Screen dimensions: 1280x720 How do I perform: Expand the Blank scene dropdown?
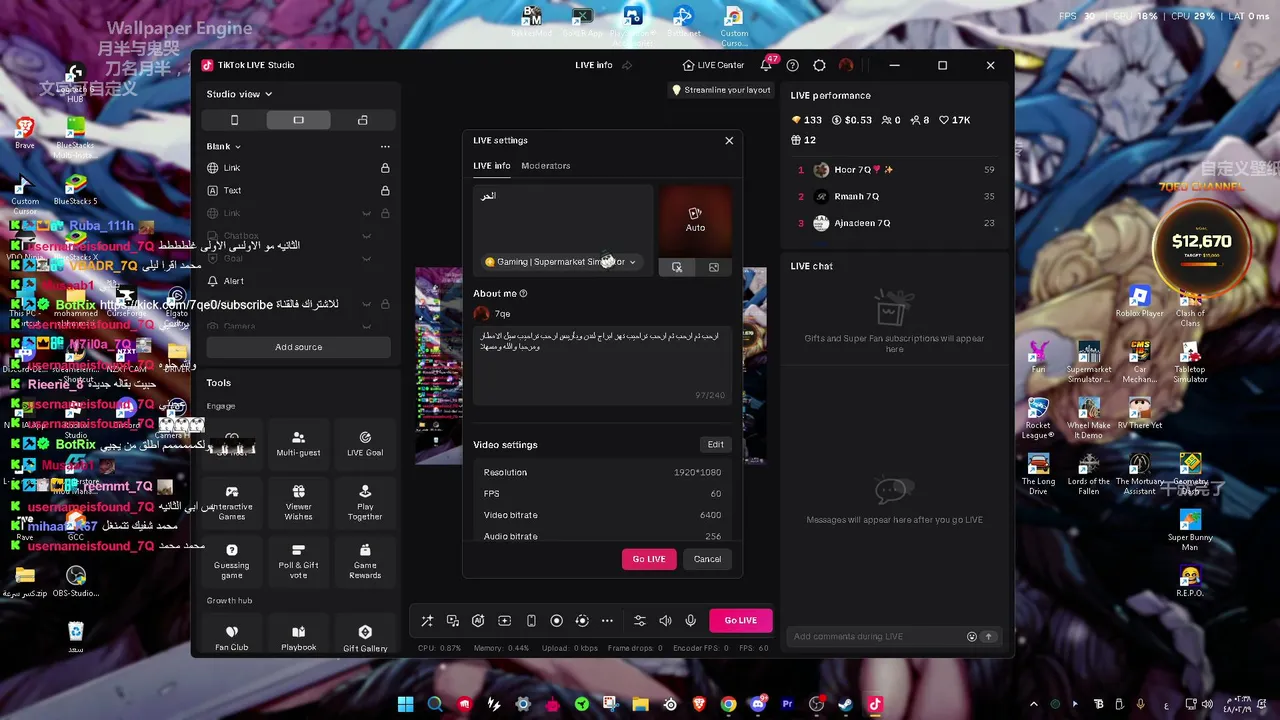[223, 146]
